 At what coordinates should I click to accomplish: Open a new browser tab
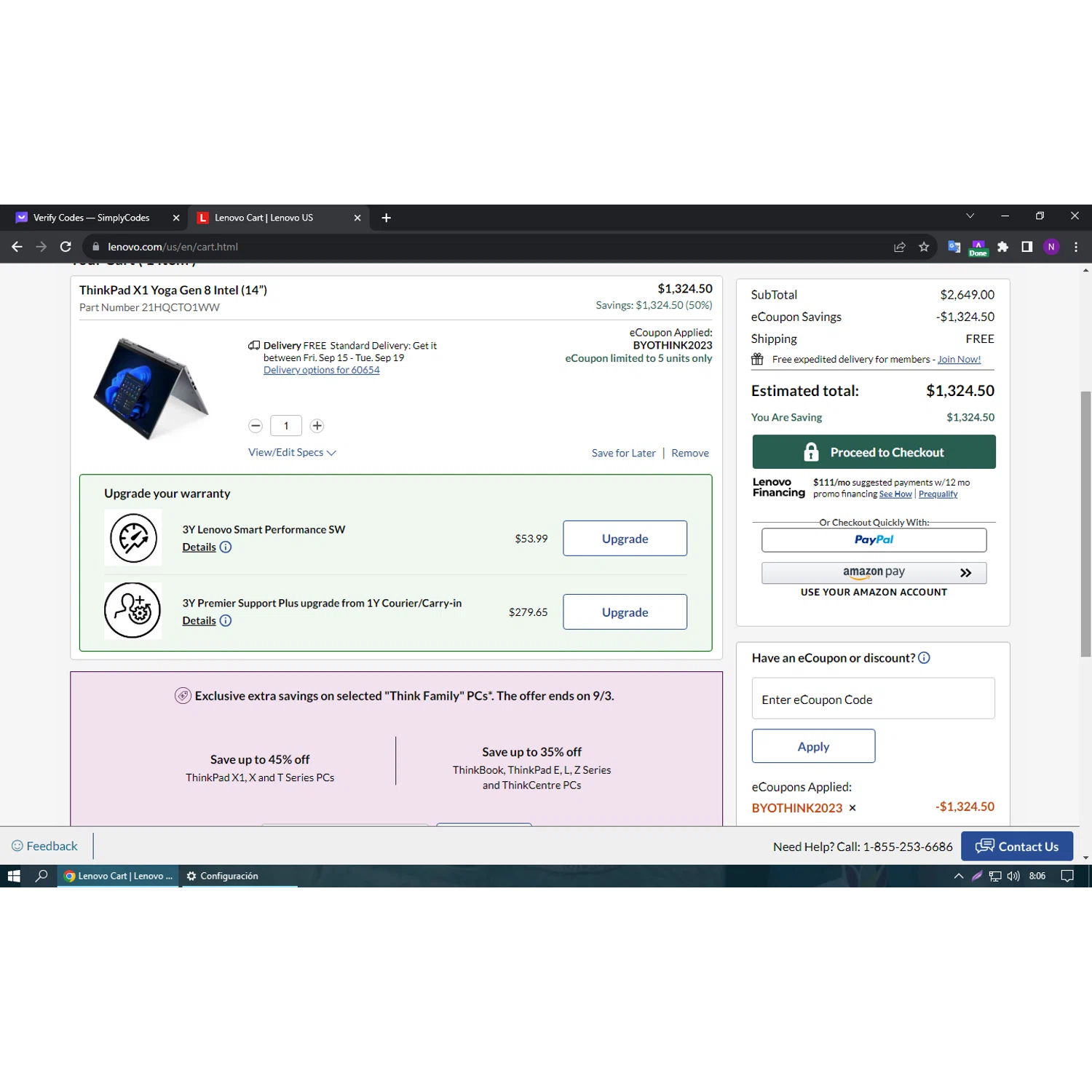387,218
